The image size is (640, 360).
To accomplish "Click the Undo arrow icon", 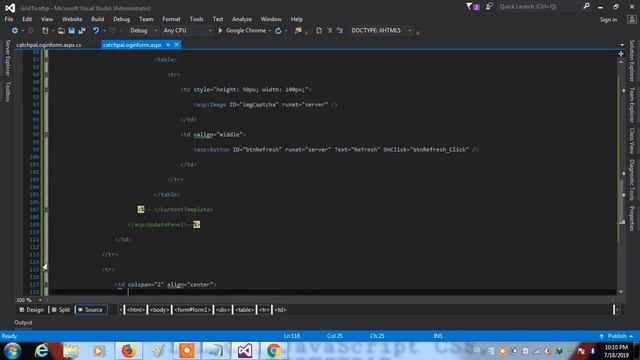I will coord(96,31).
